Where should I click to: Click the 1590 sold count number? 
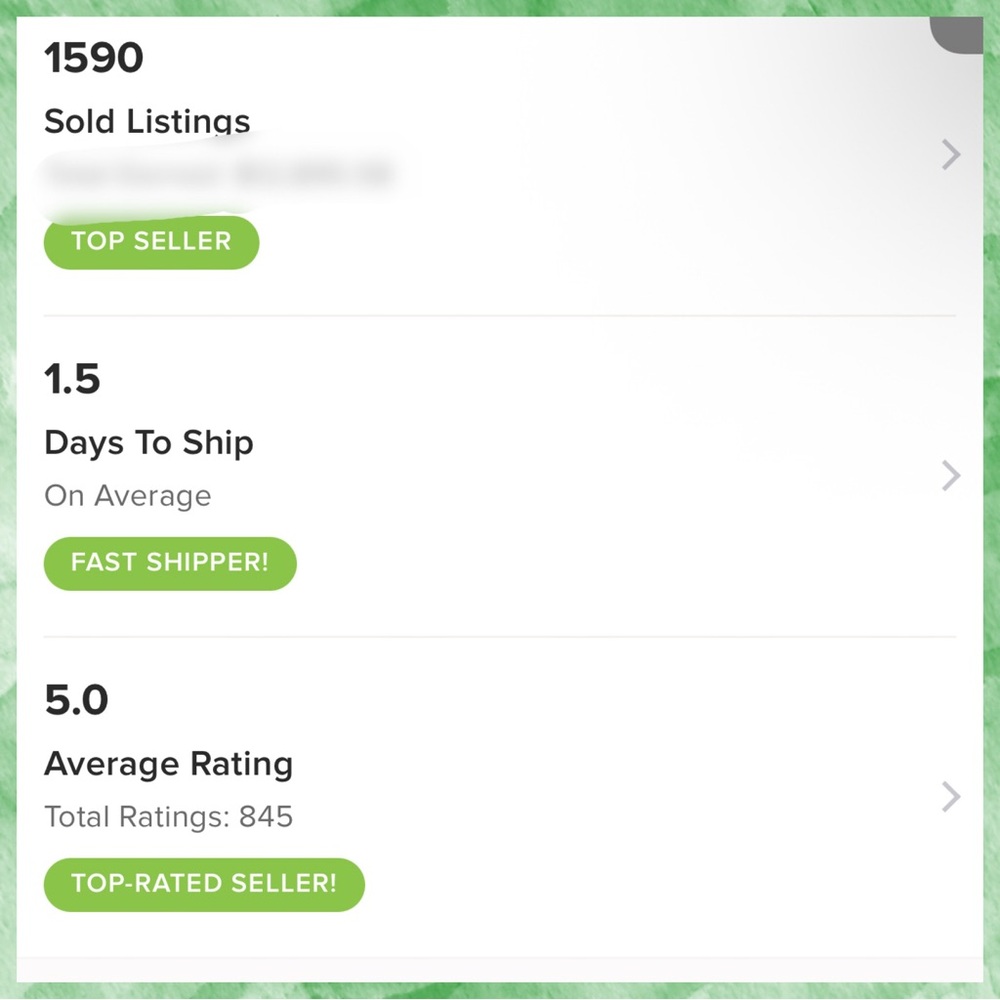click(x=94, y=58)
